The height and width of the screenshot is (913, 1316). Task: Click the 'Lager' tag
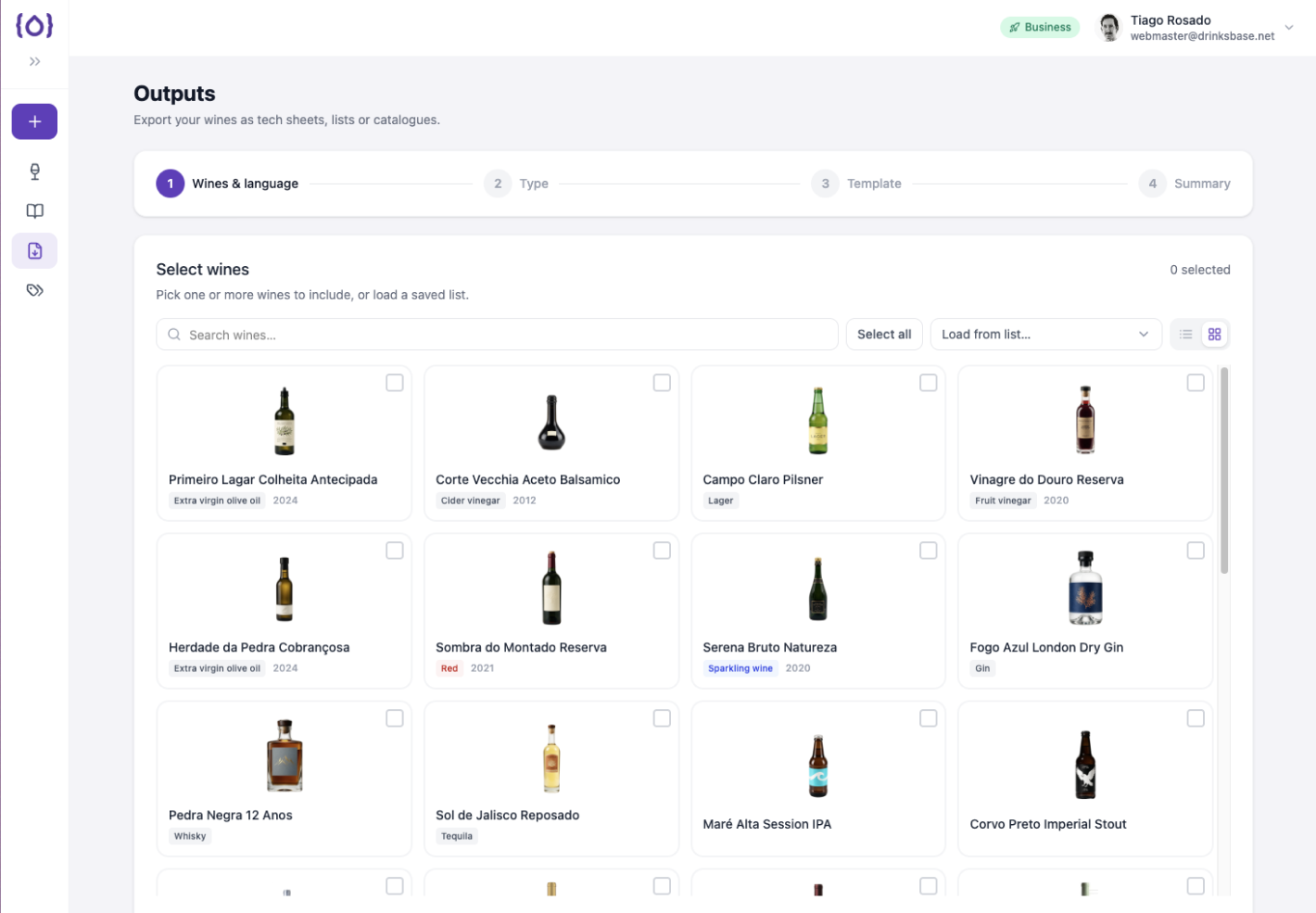point(721,501)
